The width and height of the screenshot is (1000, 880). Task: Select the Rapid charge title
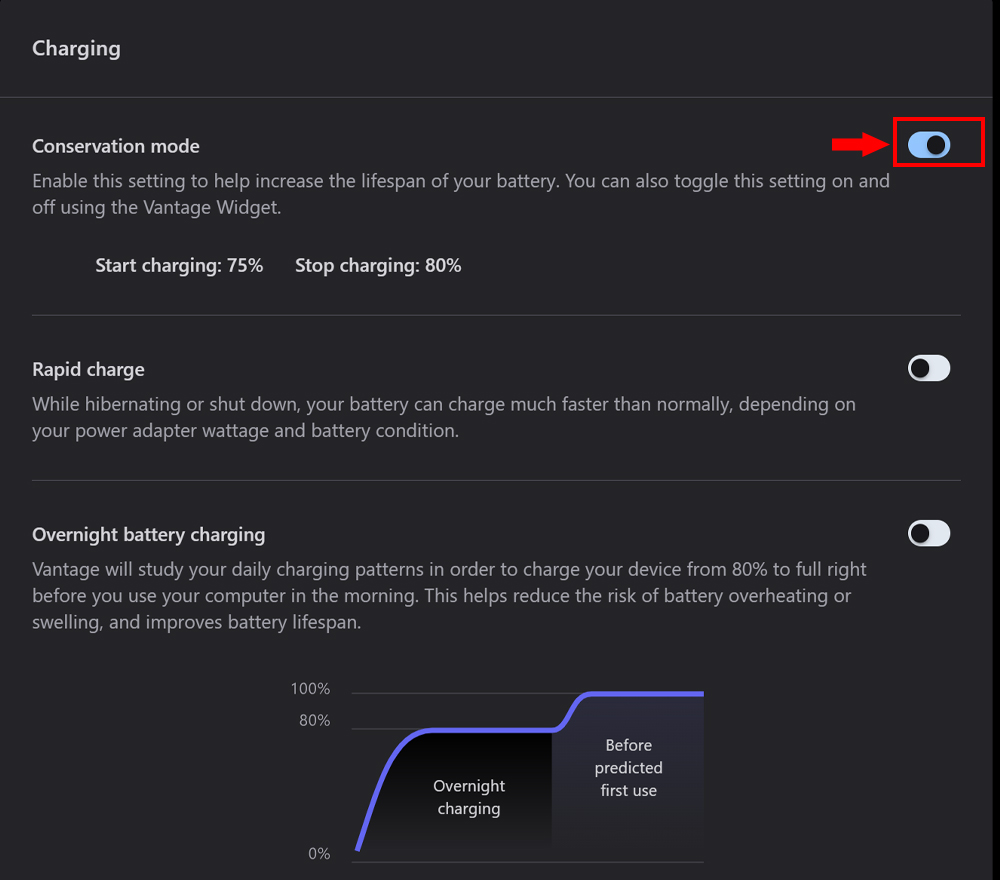pyautogui.click(x=88, y=369)
